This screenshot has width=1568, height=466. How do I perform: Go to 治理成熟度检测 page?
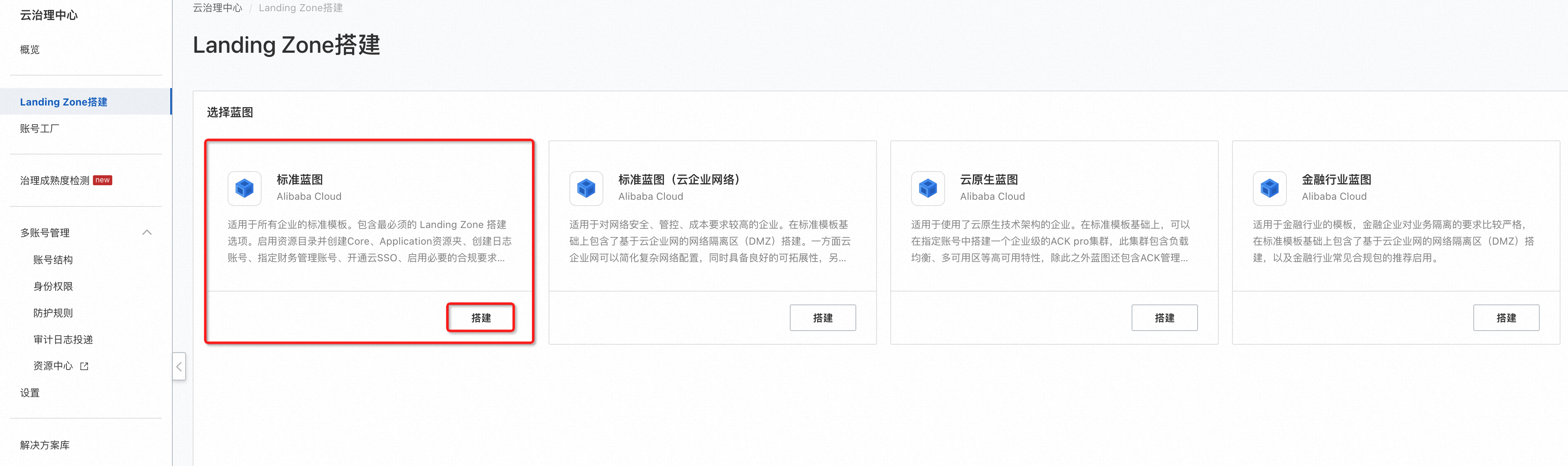pos(55,180)
